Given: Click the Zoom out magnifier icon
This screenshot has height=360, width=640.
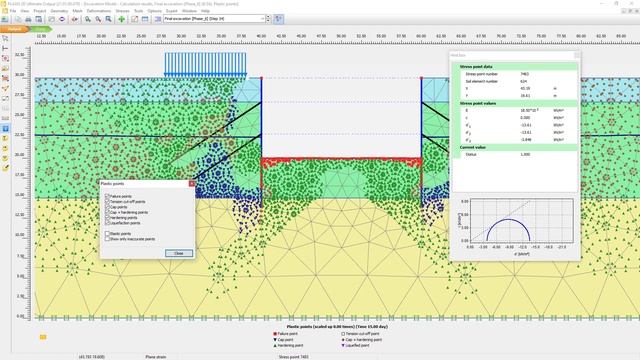Looking at the screenshot, I should coord(98,19).
